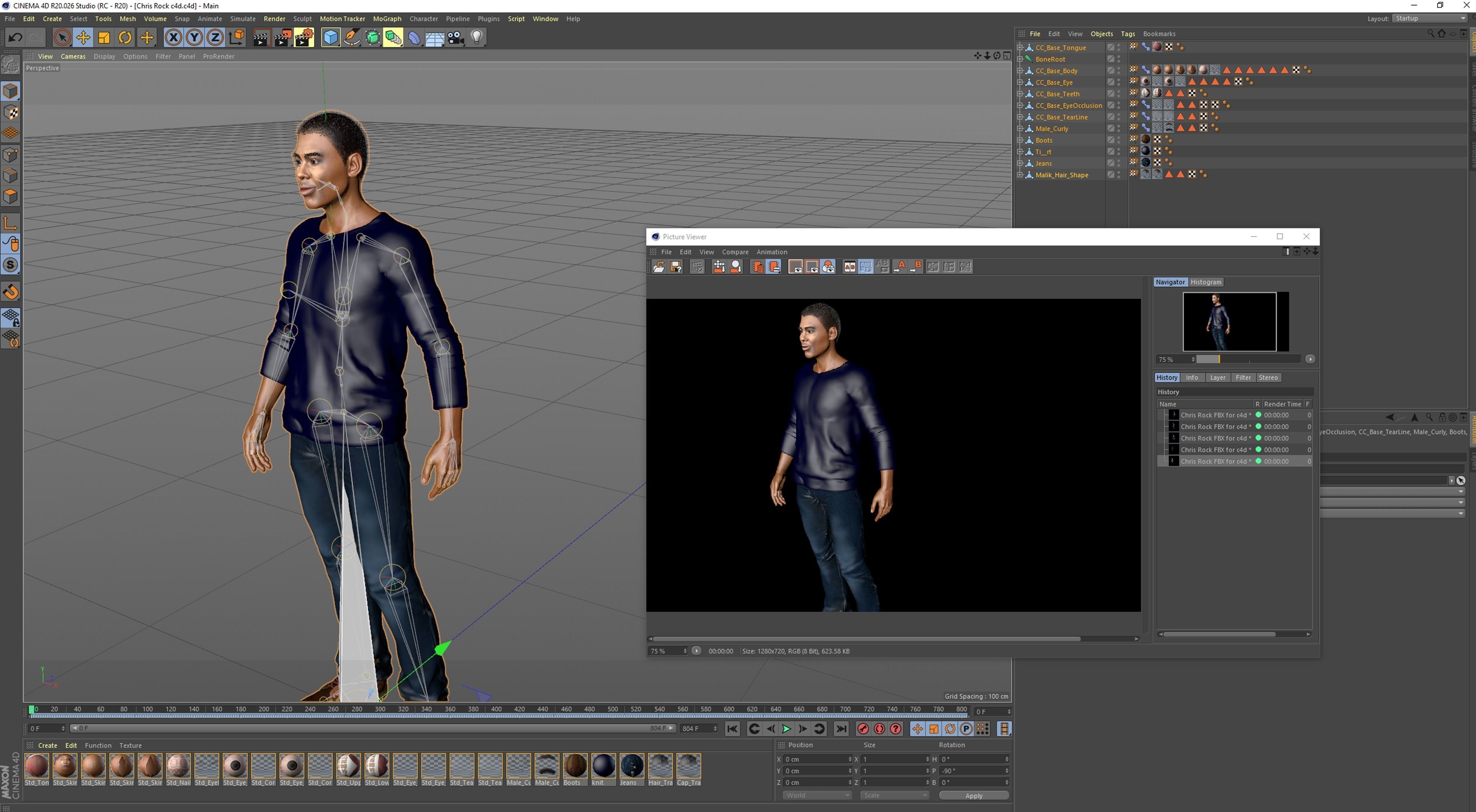Activate the Move tool
The width and height of the screenshot is (1476, 812).
click(x=83, y=38)
